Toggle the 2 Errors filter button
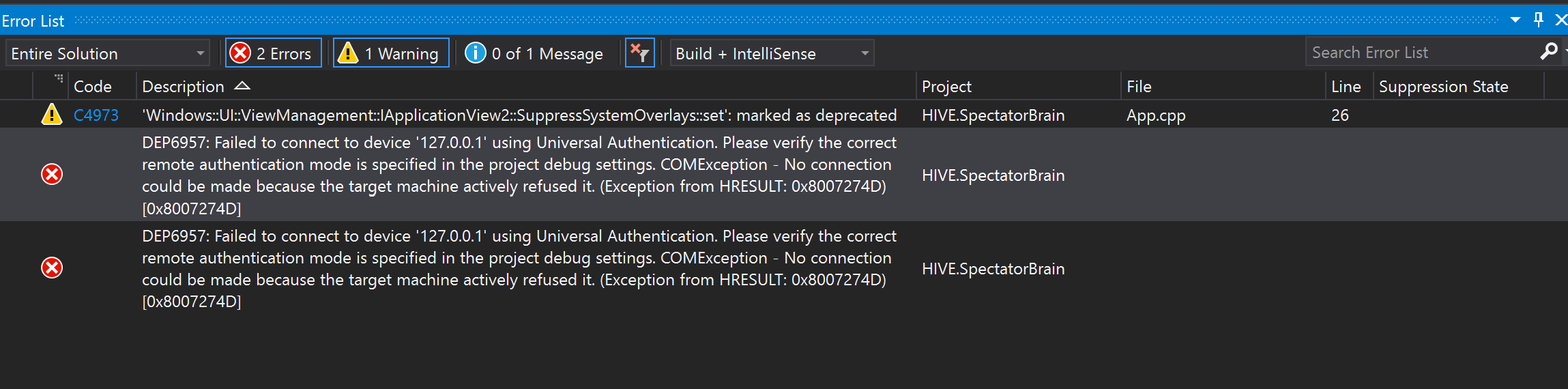The image size is (1568, 389). (273, 53)
